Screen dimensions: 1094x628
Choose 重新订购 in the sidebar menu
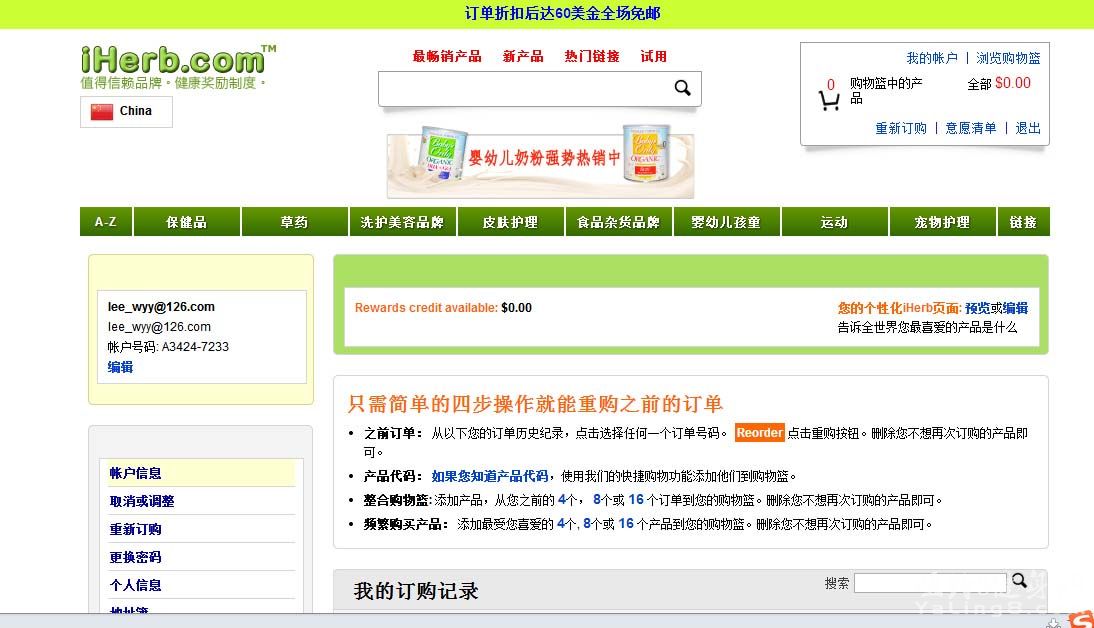tap(135, 529)
